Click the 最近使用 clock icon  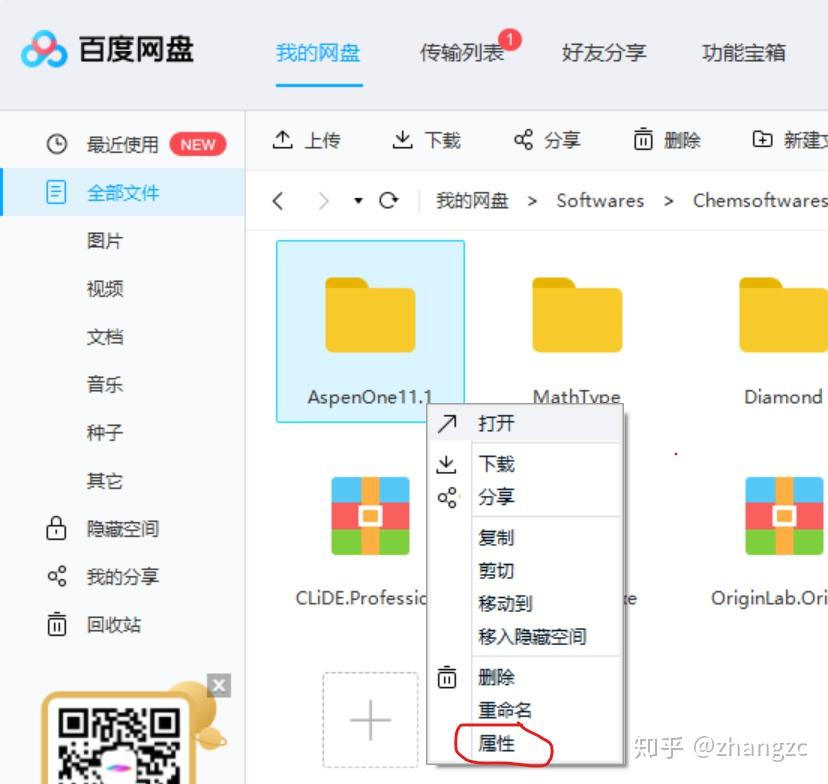click(x=57, y=144)
